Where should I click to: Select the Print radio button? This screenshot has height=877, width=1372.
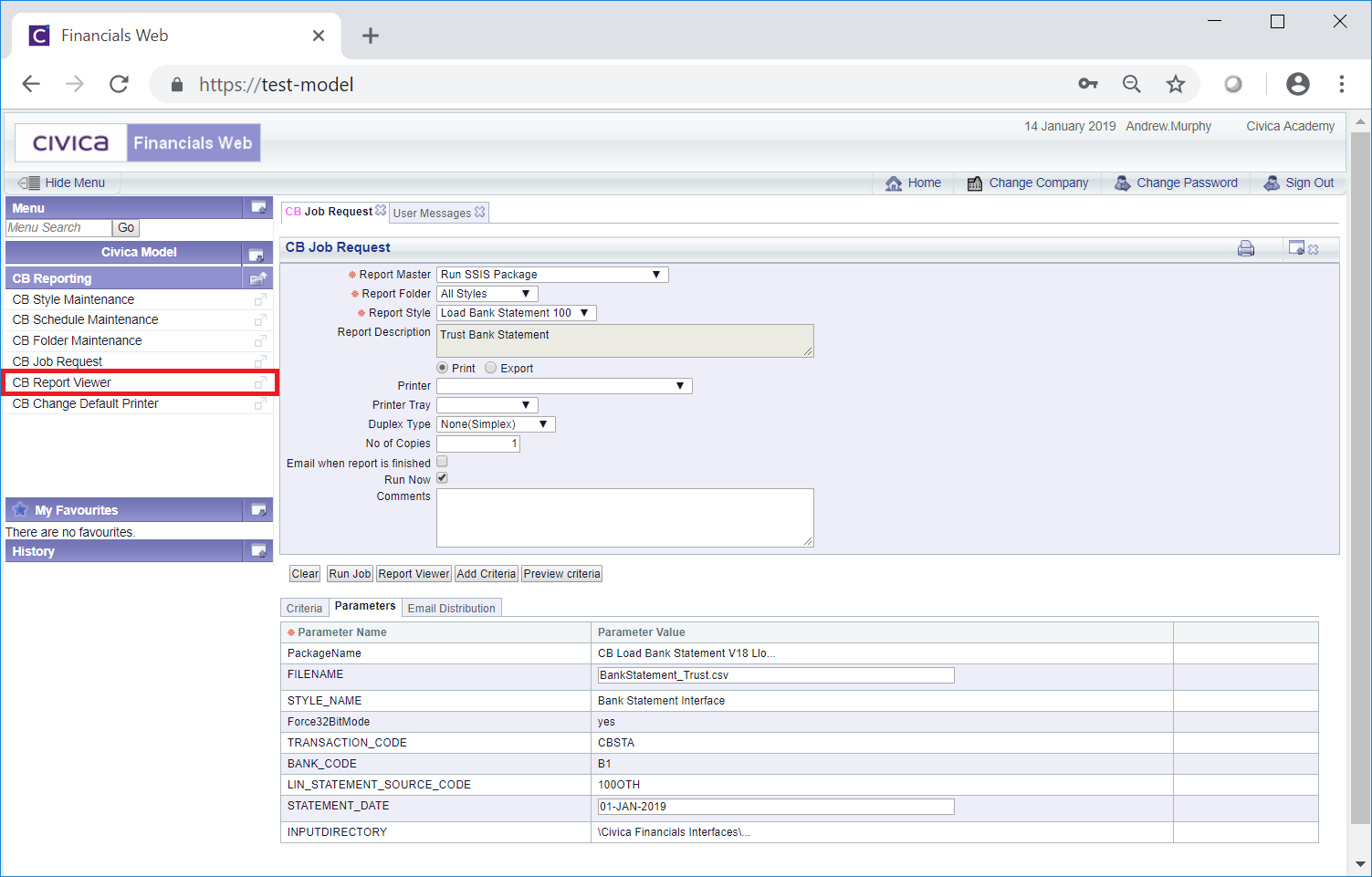(x=443, y=368)
